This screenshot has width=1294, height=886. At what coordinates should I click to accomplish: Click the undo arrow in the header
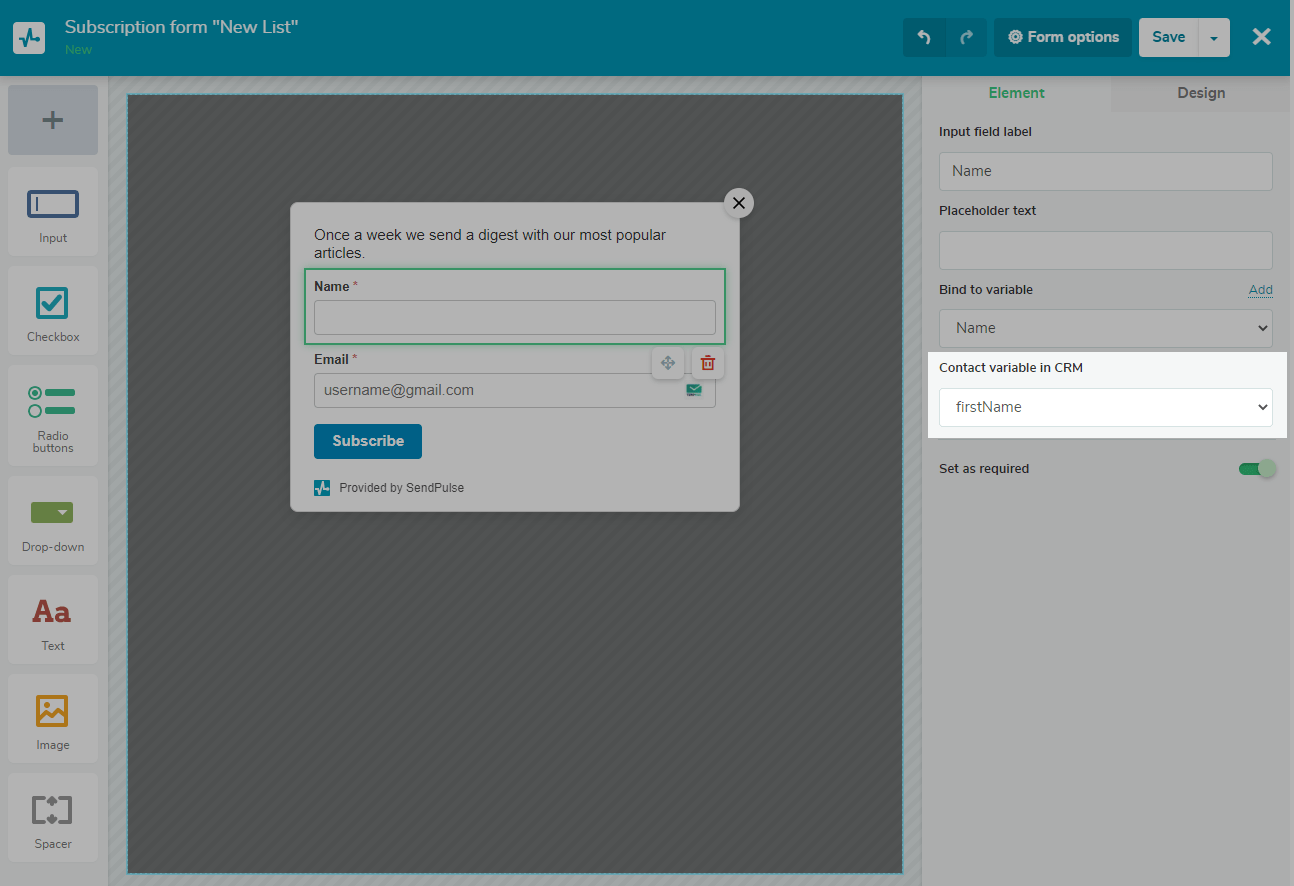click(x=924, y=38)
